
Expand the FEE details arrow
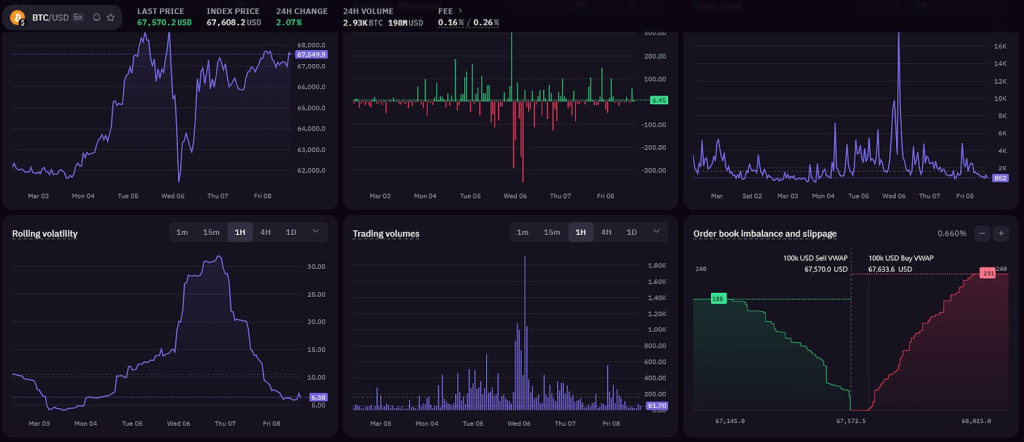459,11
